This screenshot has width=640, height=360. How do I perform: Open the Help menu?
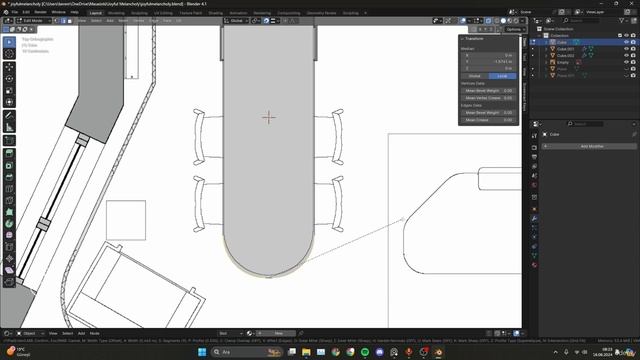point(74,12)
